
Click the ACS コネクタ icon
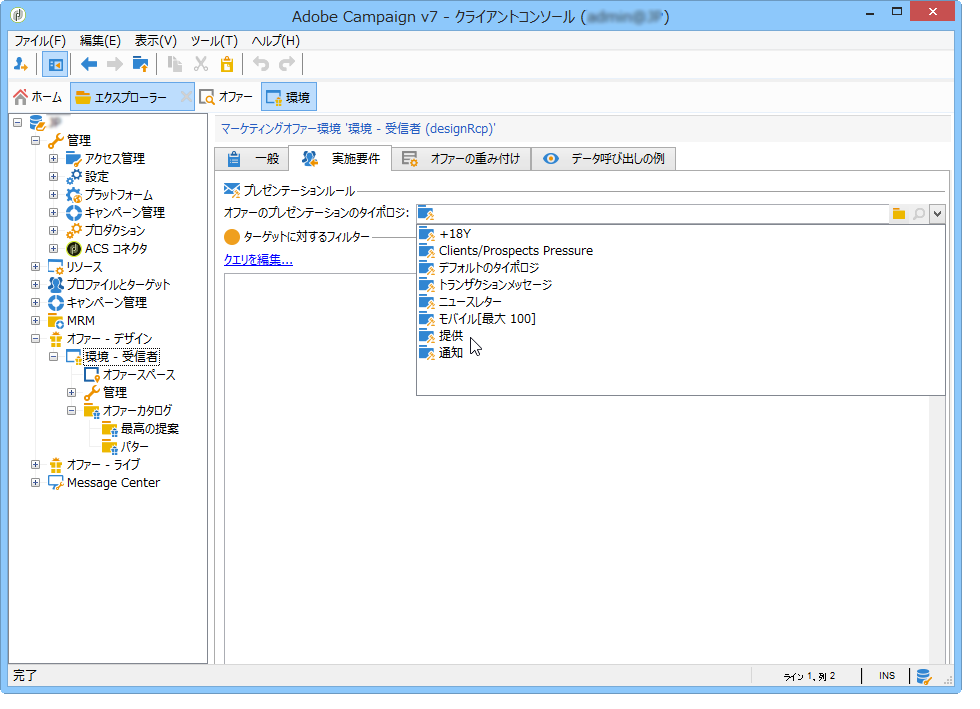74,249
